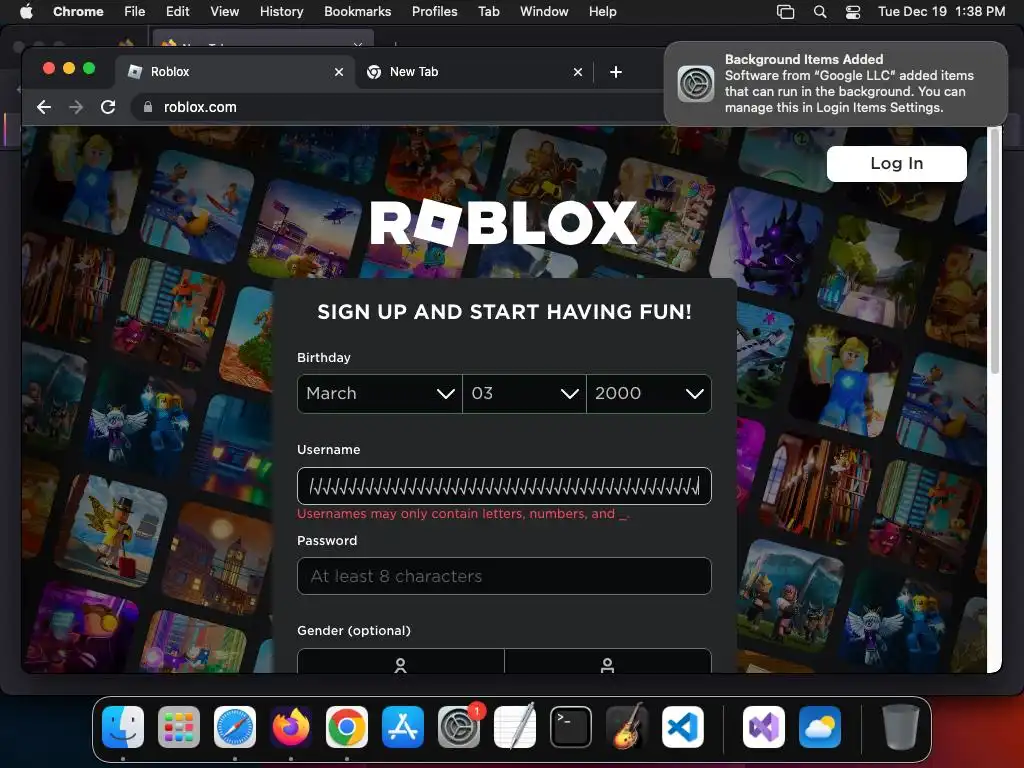1024x768 pixels.
Task: Open Launchpad in the dock
Action: 179,727
